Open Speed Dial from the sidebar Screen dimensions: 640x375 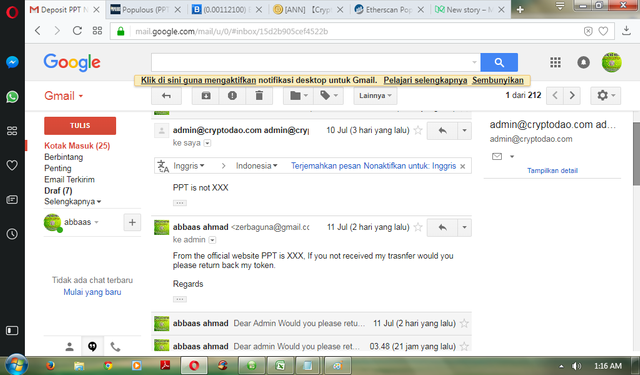click(12, 131)
